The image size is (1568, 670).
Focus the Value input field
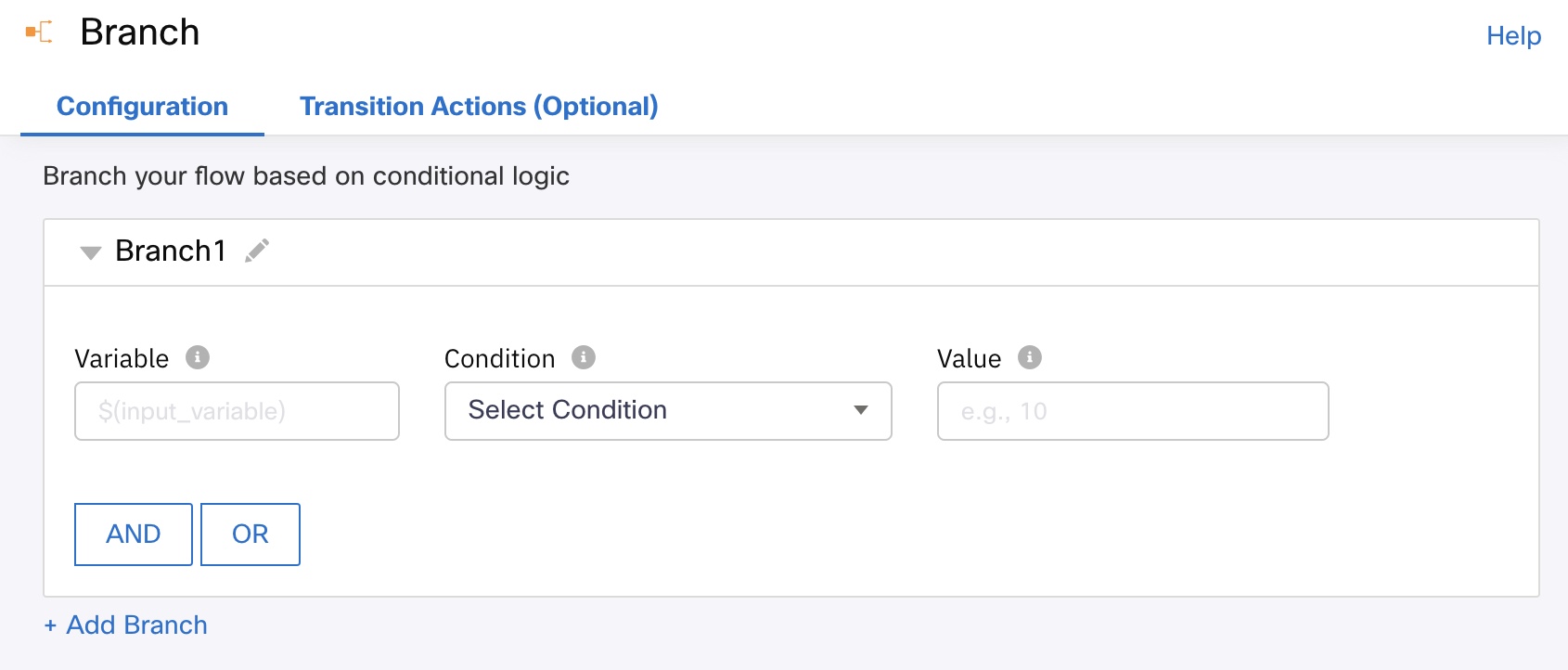pos(1132,411)
